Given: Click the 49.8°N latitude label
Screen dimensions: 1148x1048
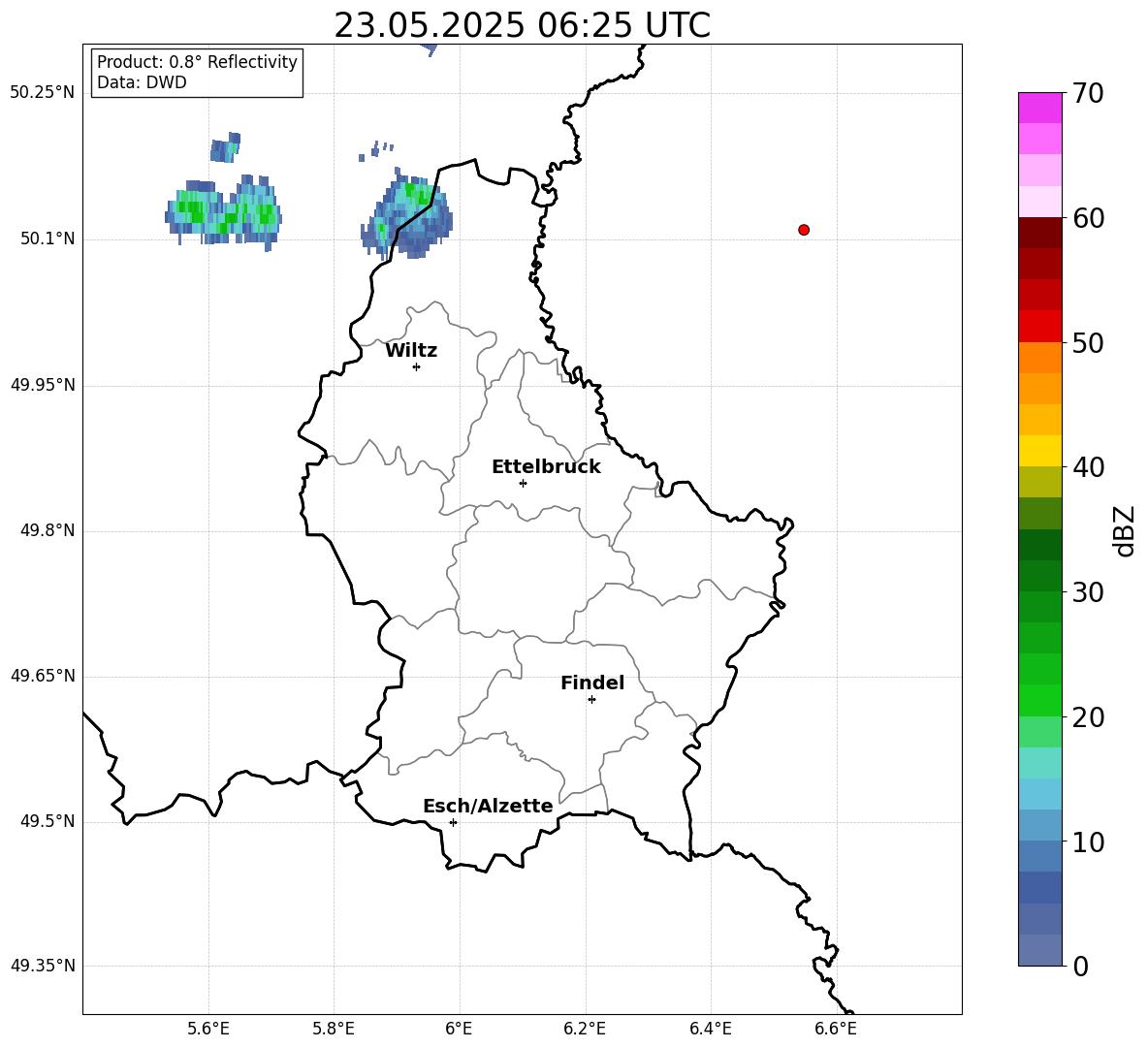Looking at the screenshot, I should tap(48, 530).
